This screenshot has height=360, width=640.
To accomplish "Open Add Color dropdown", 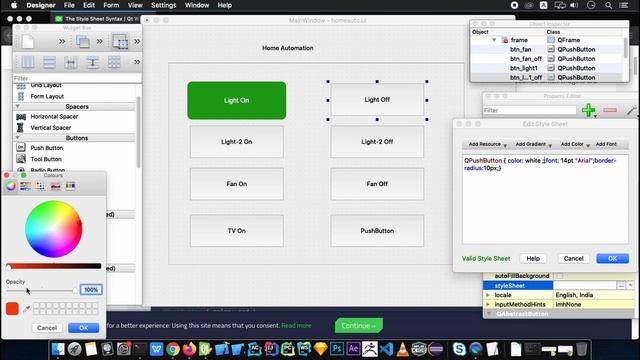I will (575, 144).
